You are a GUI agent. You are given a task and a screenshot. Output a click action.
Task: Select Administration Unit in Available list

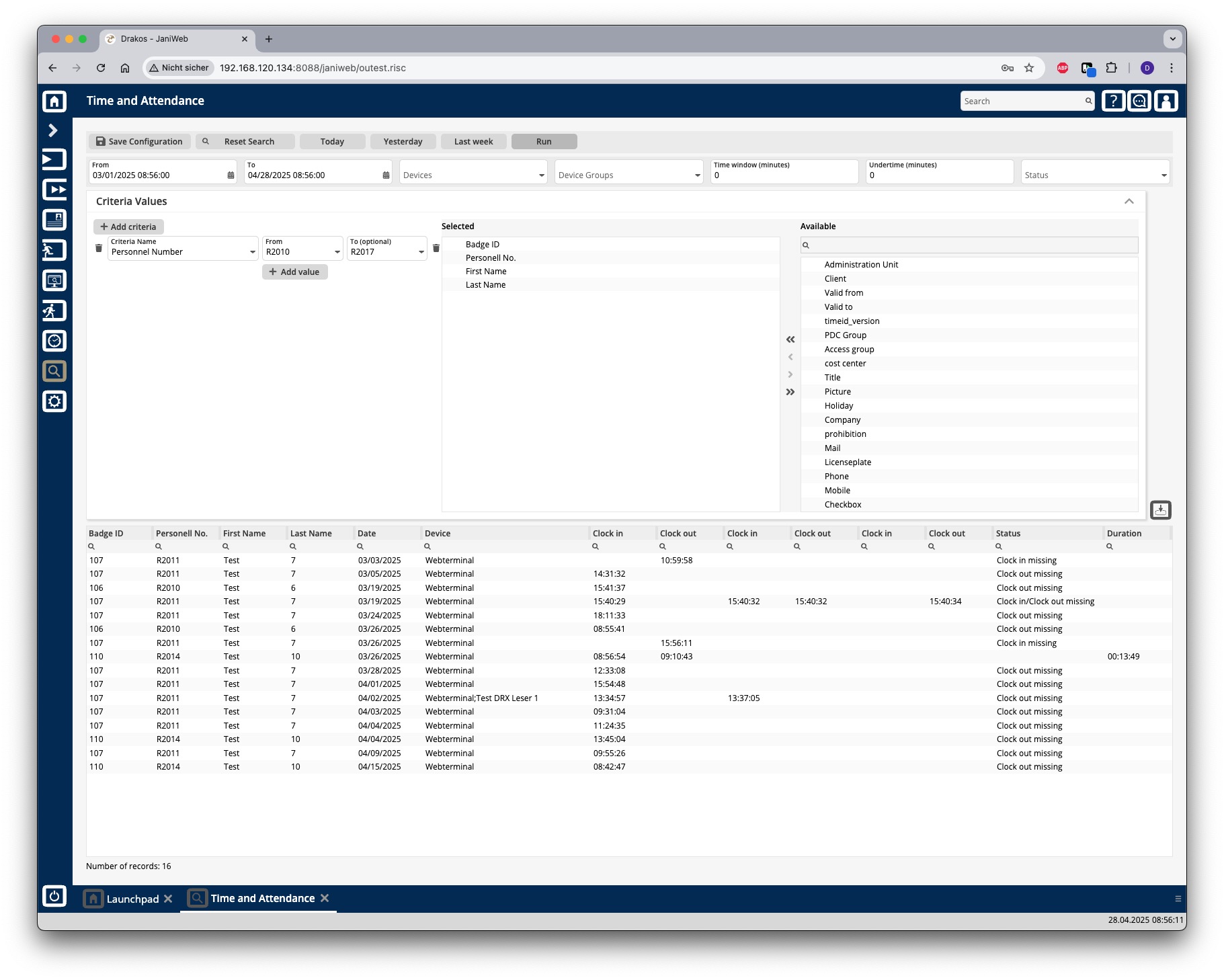click(969, 265)
